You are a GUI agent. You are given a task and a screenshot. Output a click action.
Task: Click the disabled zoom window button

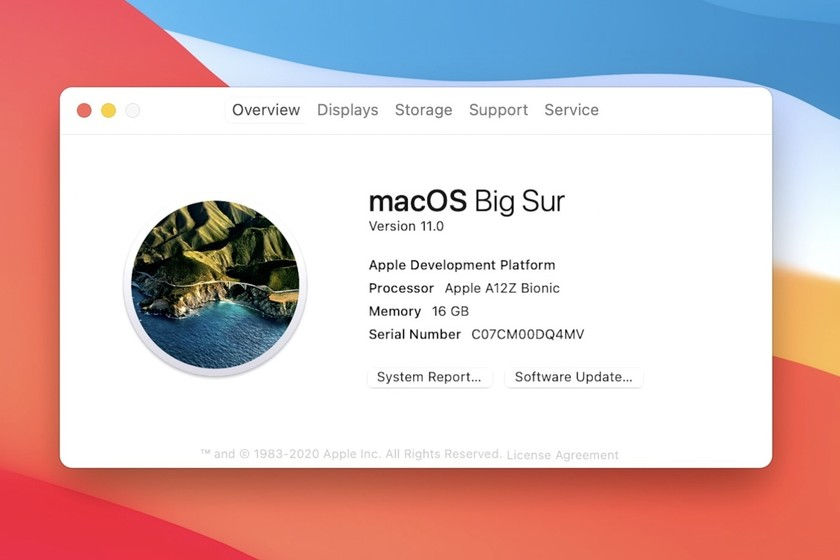coord(133,110)
